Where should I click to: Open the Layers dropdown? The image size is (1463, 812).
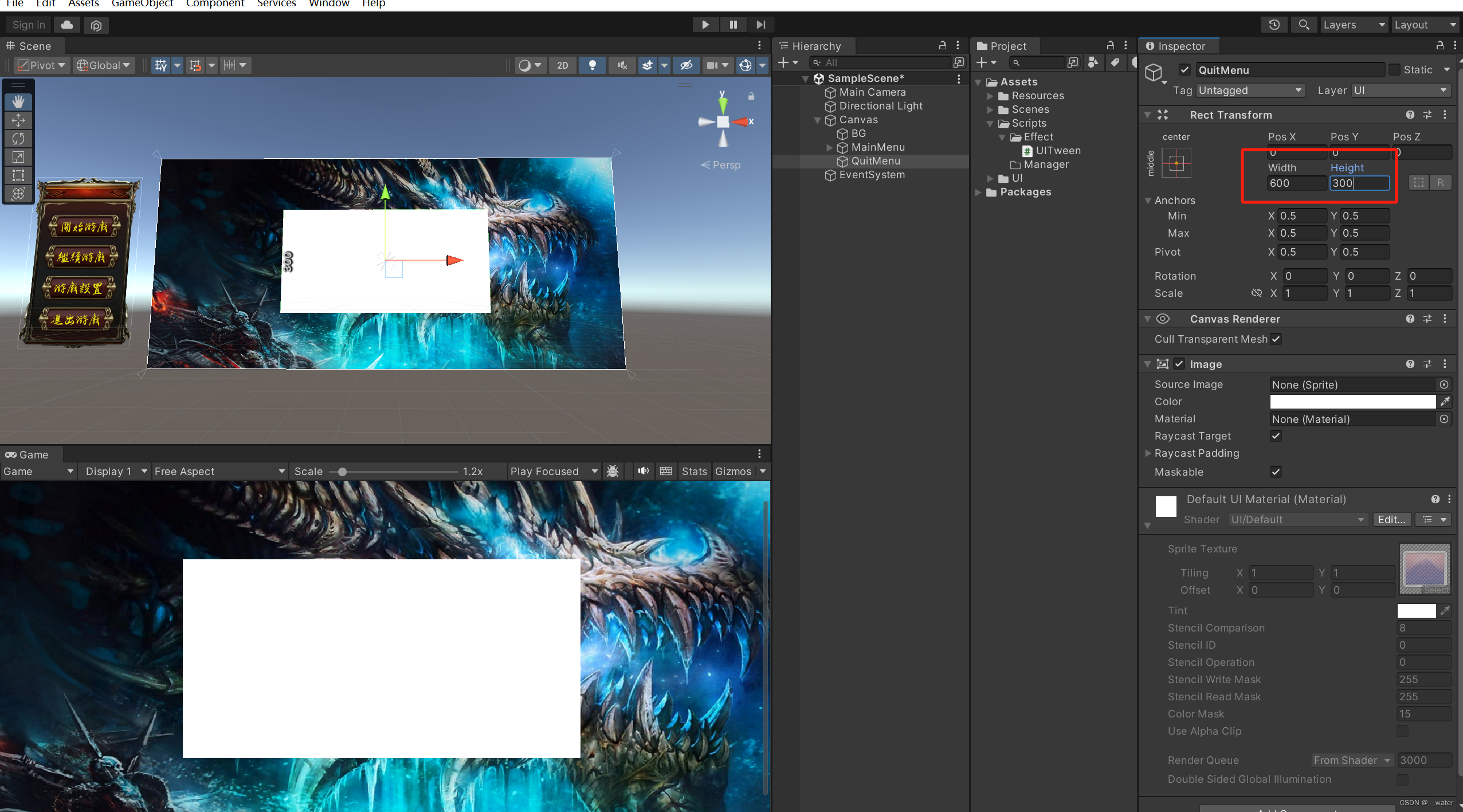coord(1354,25)
